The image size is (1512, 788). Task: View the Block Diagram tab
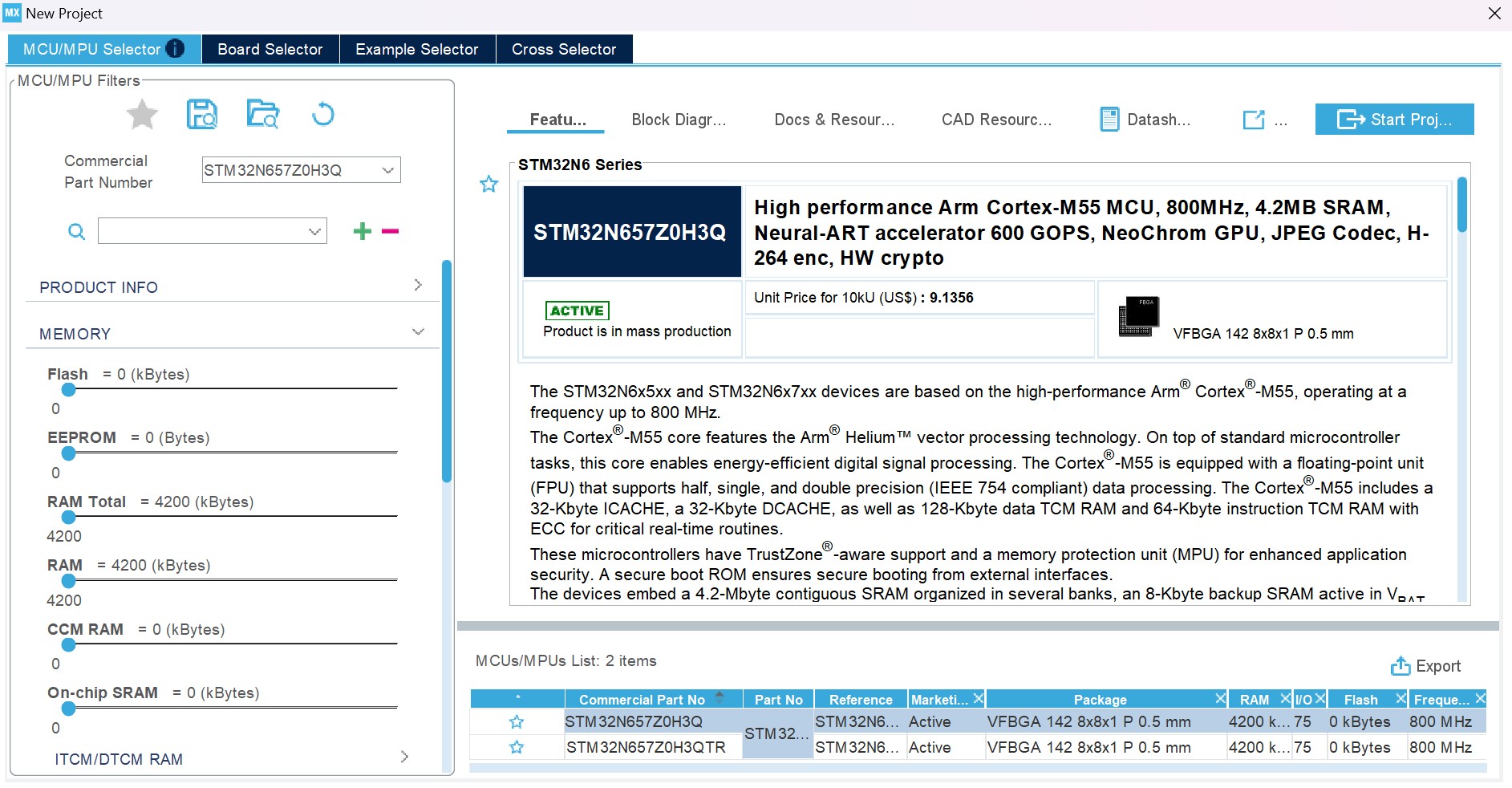(x=679, y=120)
